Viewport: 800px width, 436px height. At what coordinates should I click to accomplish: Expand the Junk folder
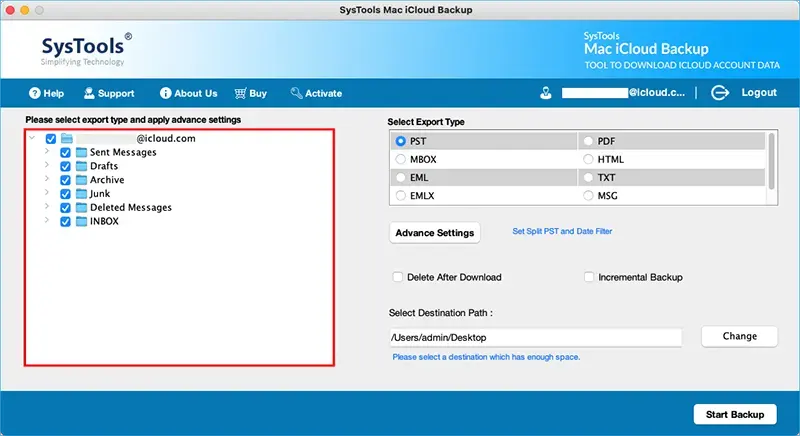(x=47, y=192)
